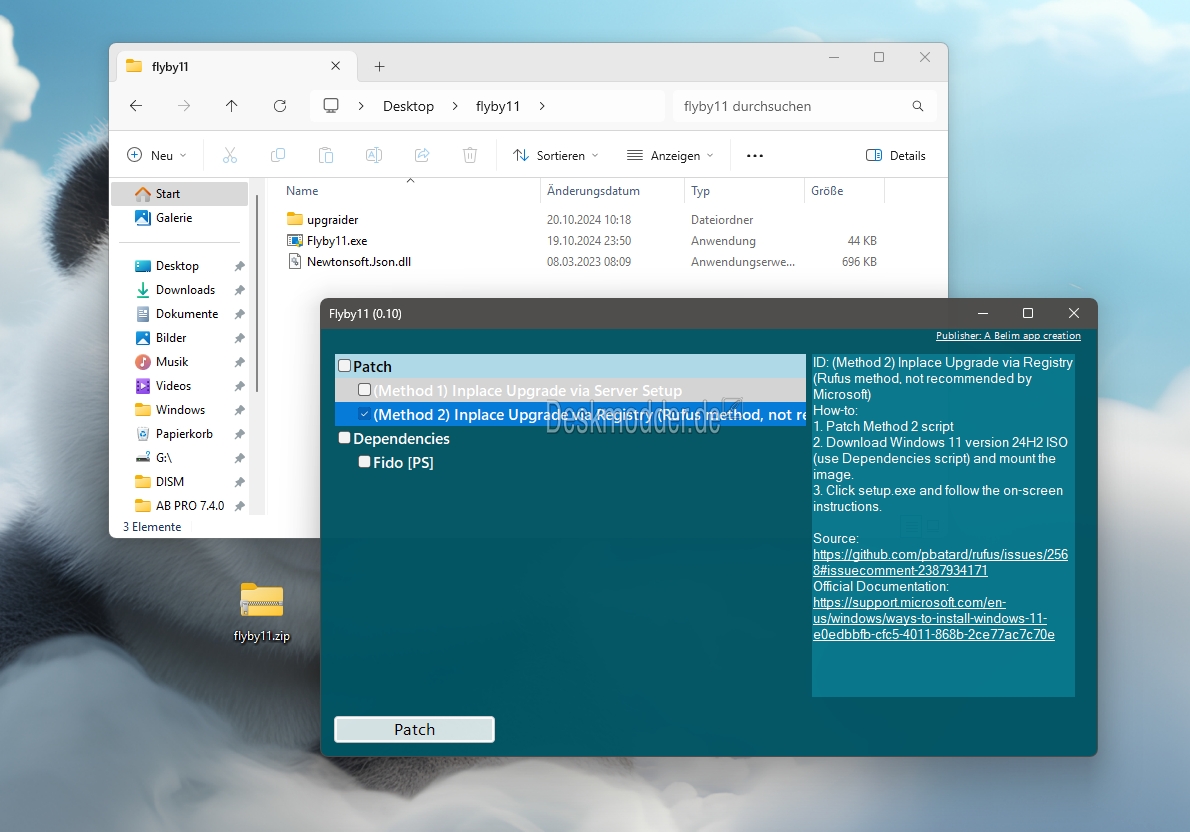Open the Sortieren dropdown
This screenshot has width=1190, height=832.
(x=556, y=156)
